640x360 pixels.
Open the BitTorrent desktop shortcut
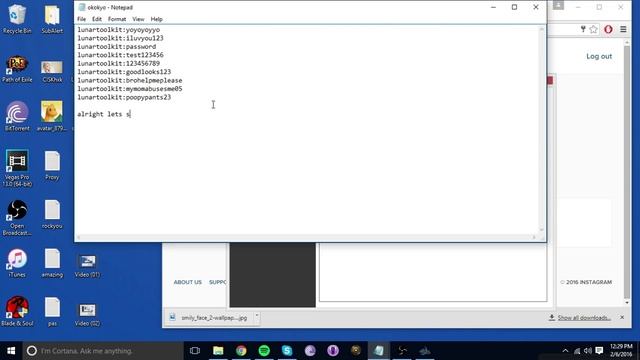(17, 117)
